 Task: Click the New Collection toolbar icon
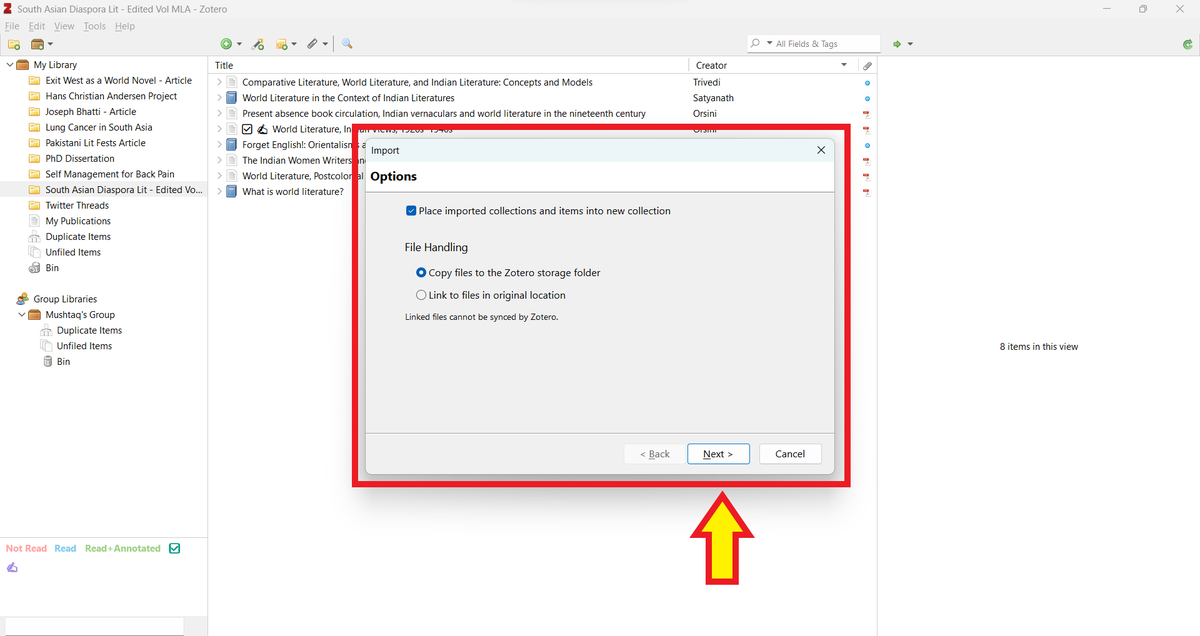coord(14,44)
